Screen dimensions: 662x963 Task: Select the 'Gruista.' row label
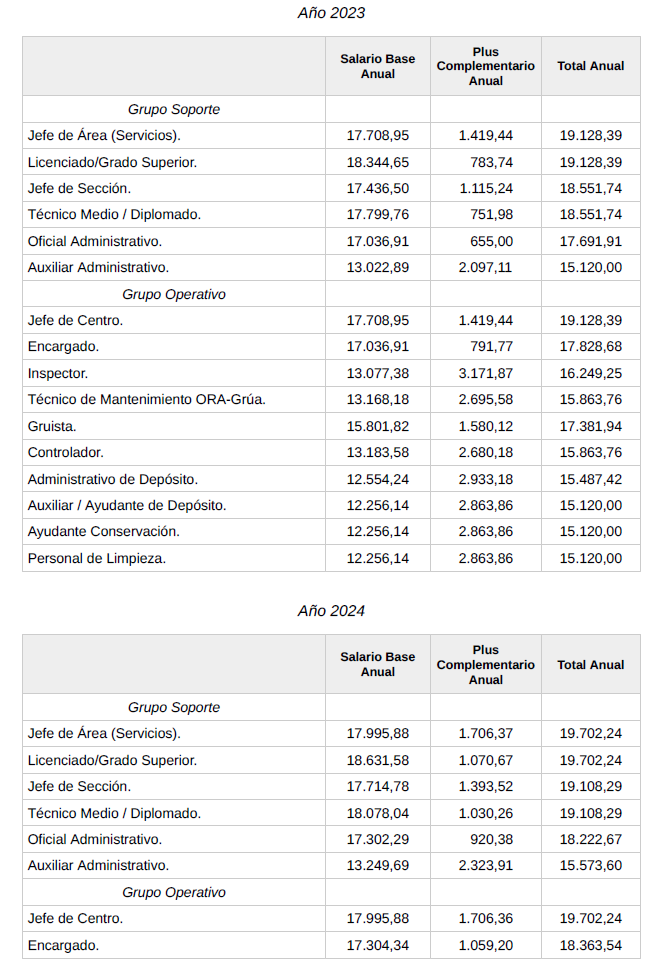tap(52, 426)
